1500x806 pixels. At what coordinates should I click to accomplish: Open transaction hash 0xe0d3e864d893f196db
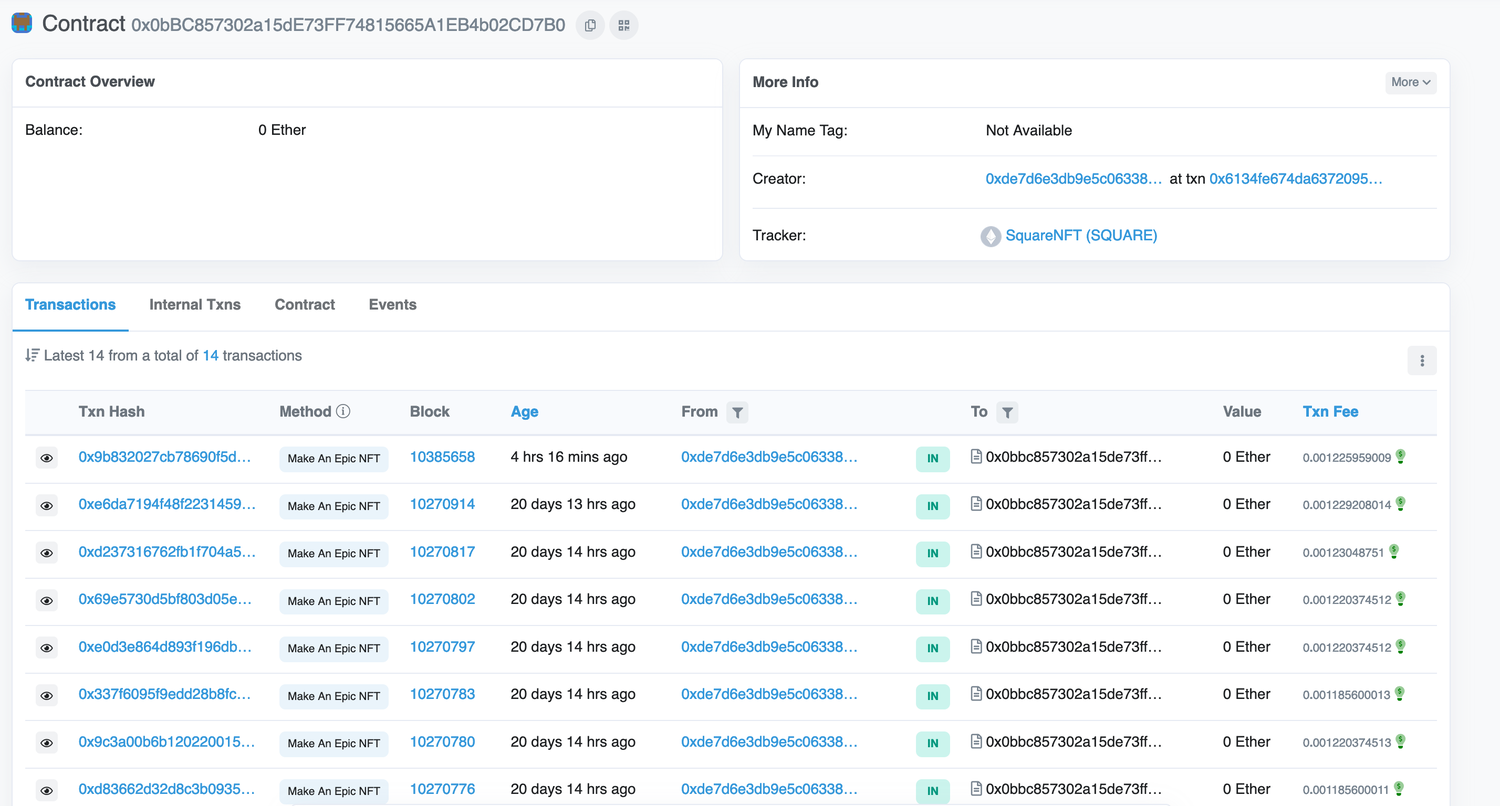pos(165,647)
